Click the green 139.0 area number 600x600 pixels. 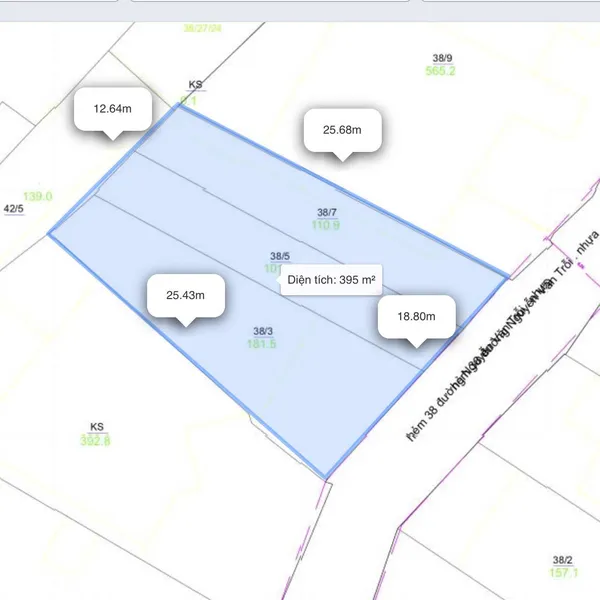click(x=38, y=197)
